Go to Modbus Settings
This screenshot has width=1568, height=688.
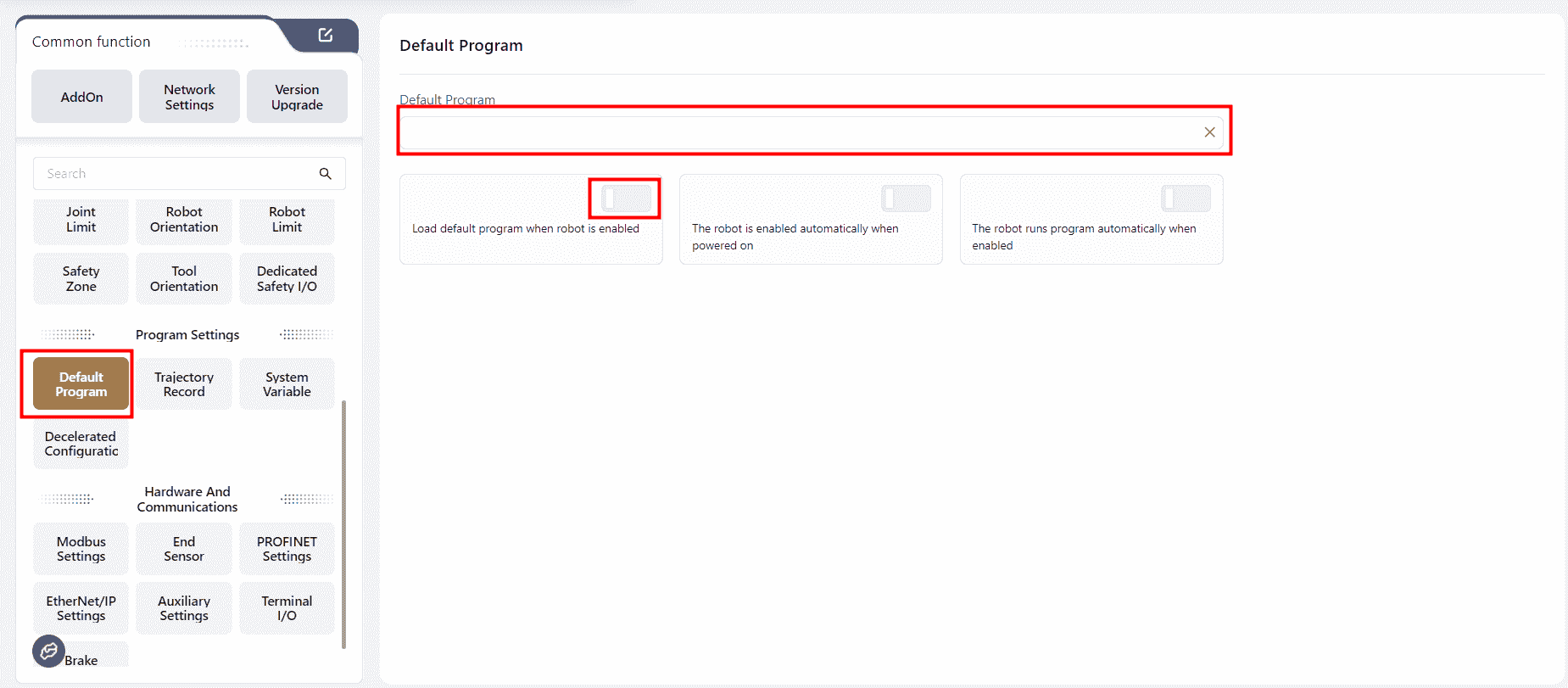[81, 549]
